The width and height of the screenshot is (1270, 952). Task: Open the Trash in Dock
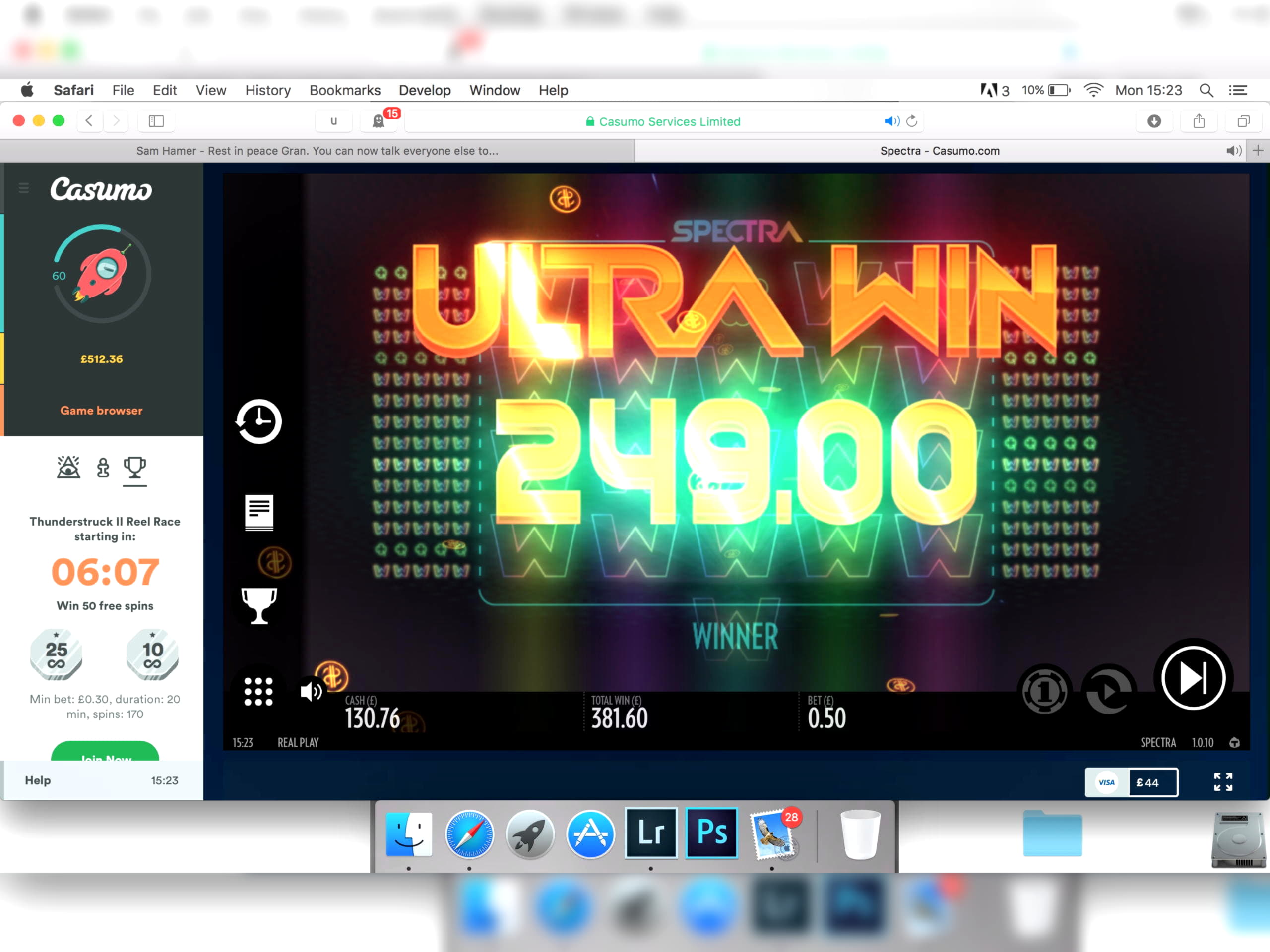860,834
